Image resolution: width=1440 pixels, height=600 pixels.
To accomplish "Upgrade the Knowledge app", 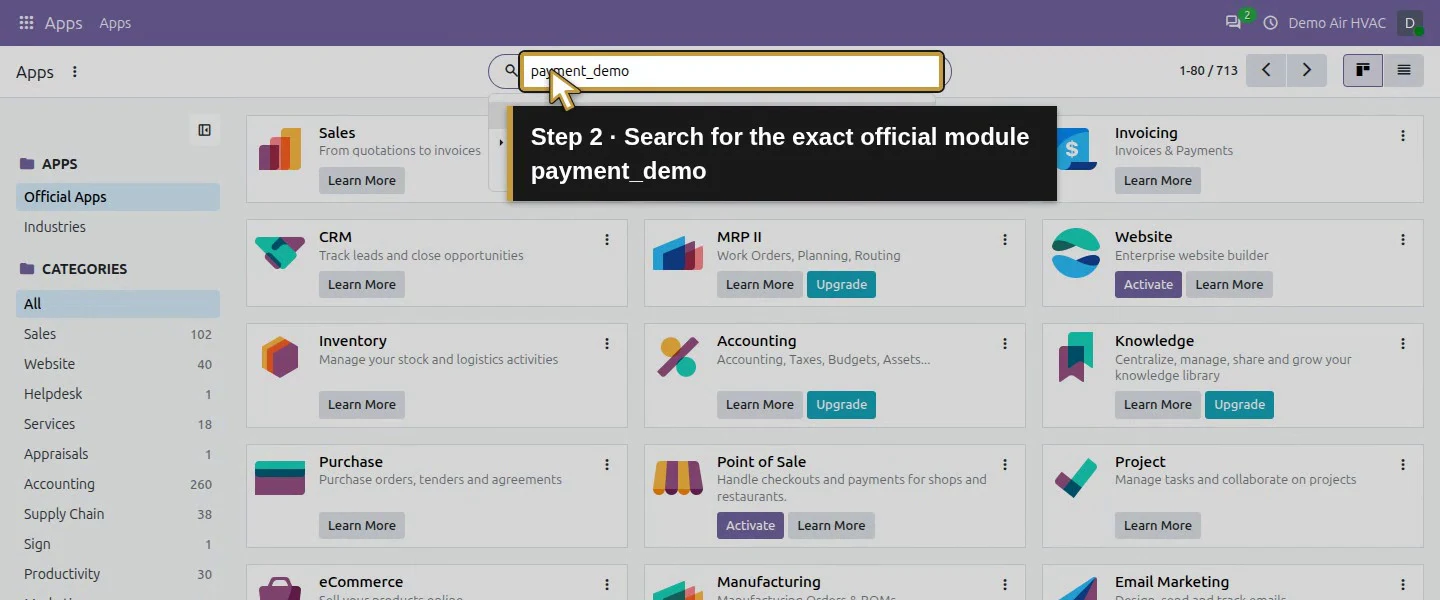I will [1239, 405].
